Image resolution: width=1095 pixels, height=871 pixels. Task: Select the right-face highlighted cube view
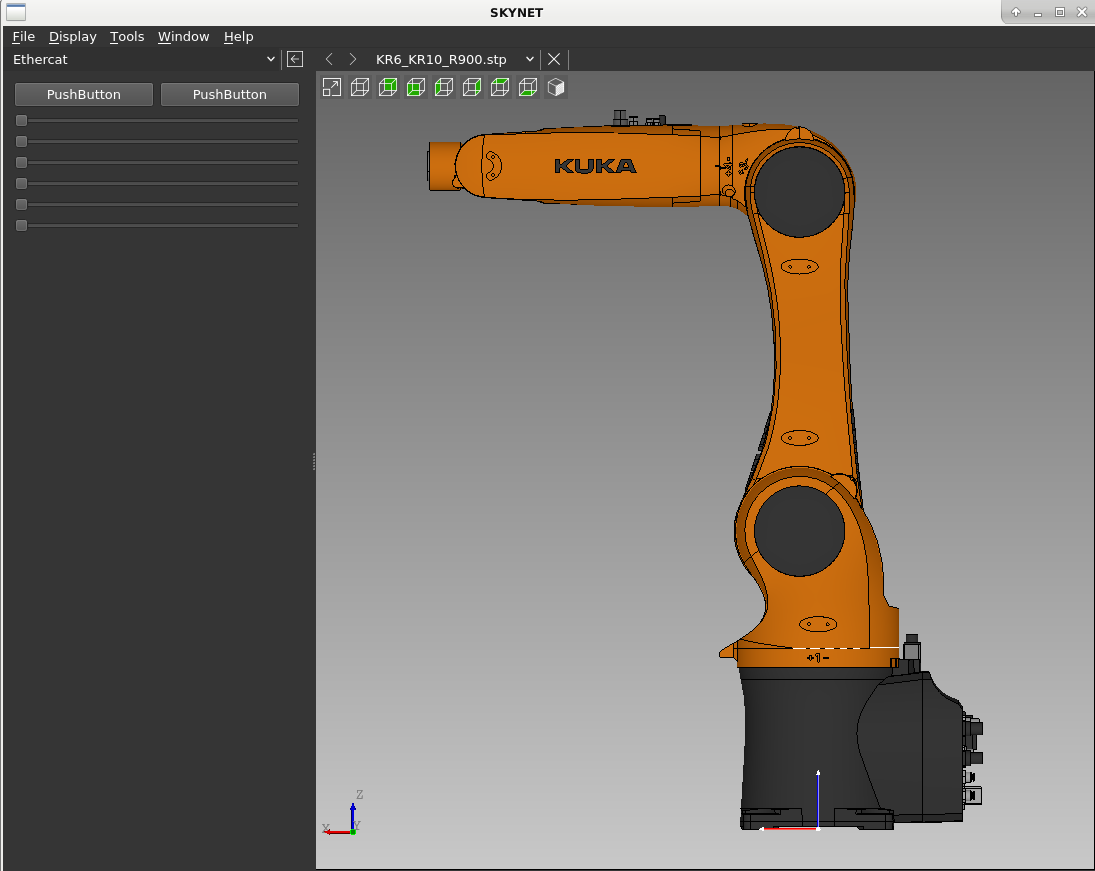[x=471, y=87]
